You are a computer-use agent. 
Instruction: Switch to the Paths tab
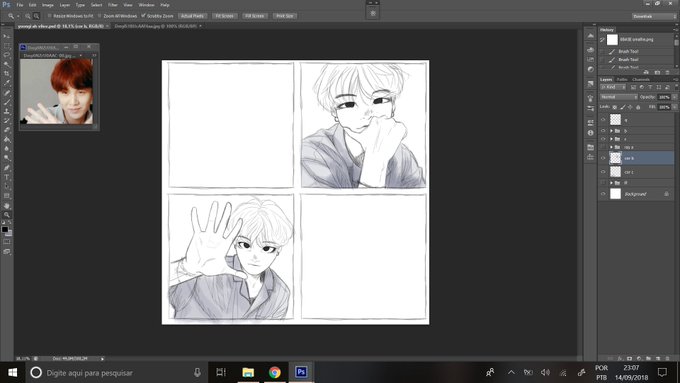tap(622, 79)
